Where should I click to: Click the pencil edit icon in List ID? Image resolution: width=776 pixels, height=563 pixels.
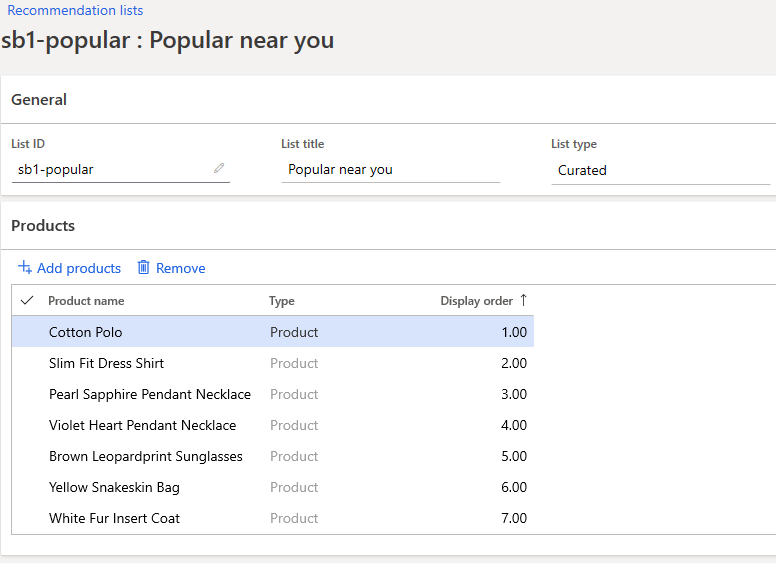click(x=219, y=169)
